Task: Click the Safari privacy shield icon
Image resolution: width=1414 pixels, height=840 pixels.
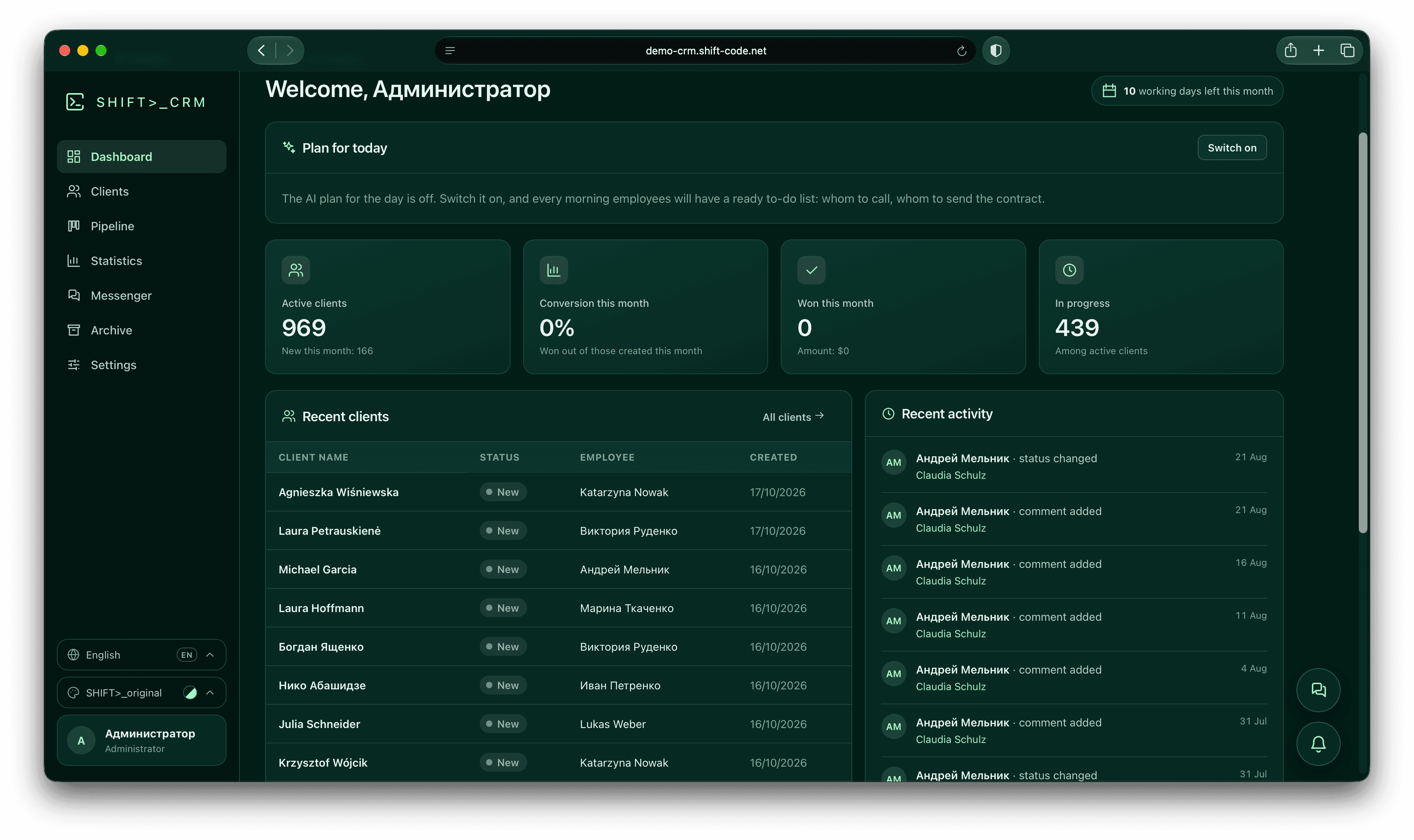Action: [995, 51]
